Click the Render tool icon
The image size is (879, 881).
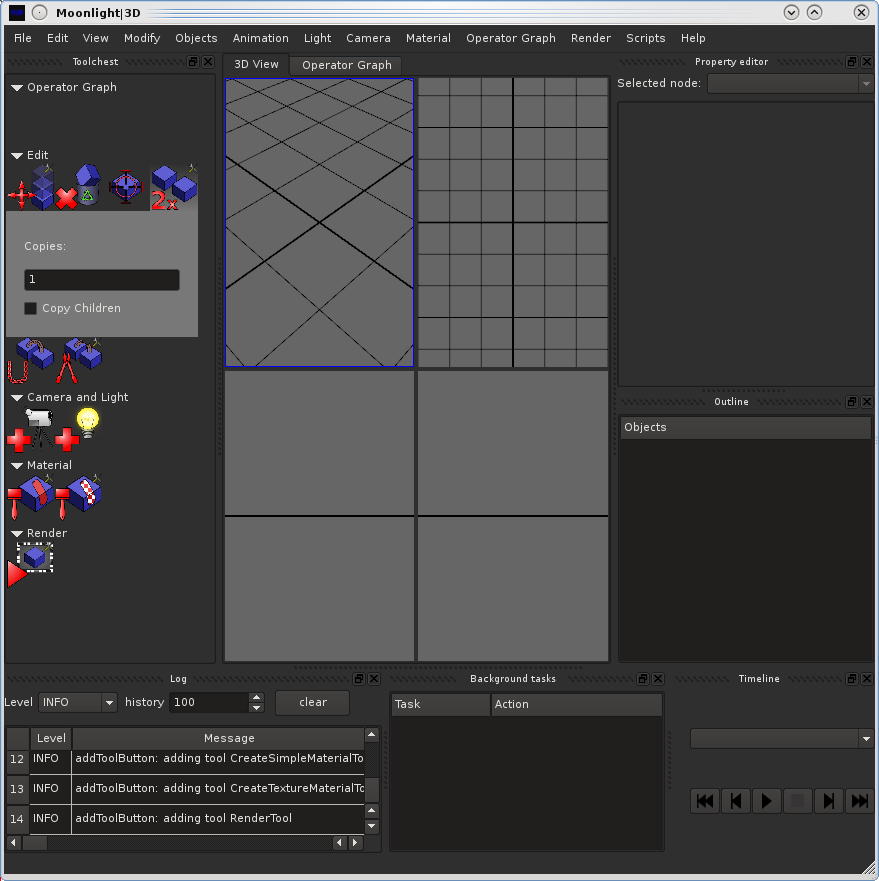click(x=31, y=565)
